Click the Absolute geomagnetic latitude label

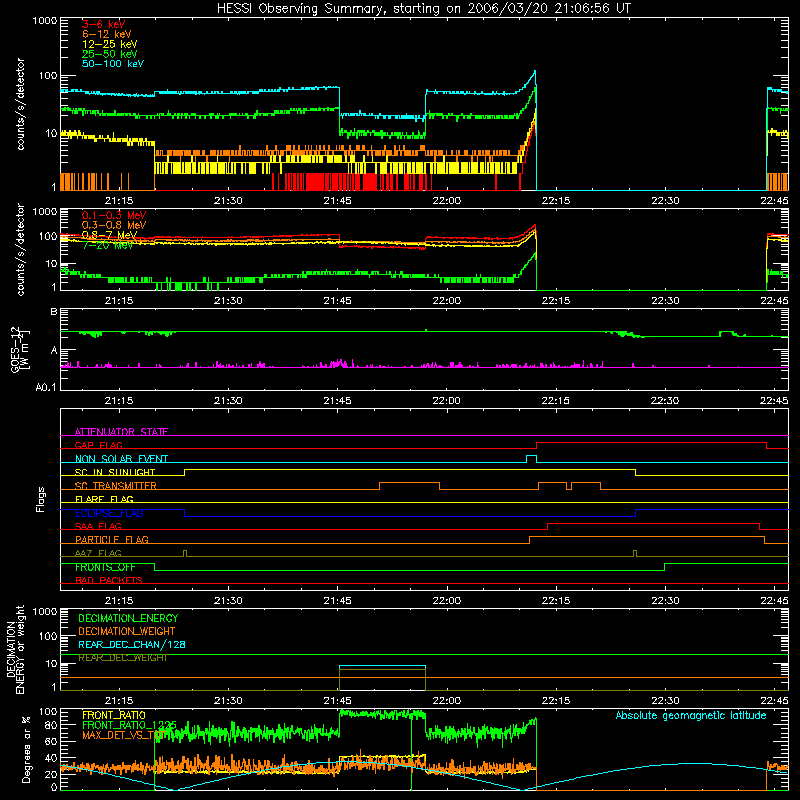point(691,716)
